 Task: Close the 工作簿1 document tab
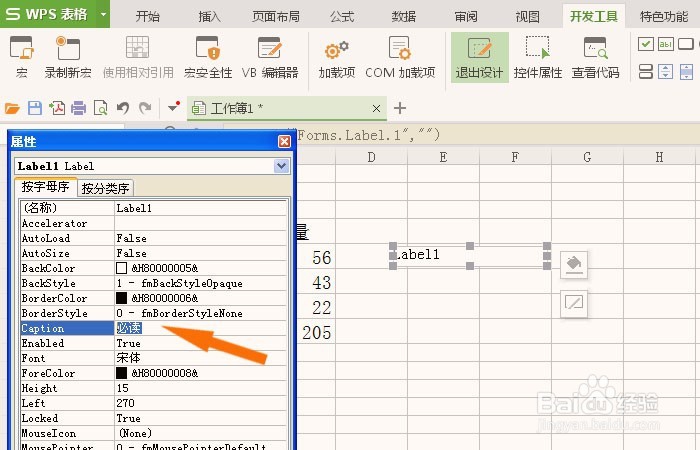point(376,108)
